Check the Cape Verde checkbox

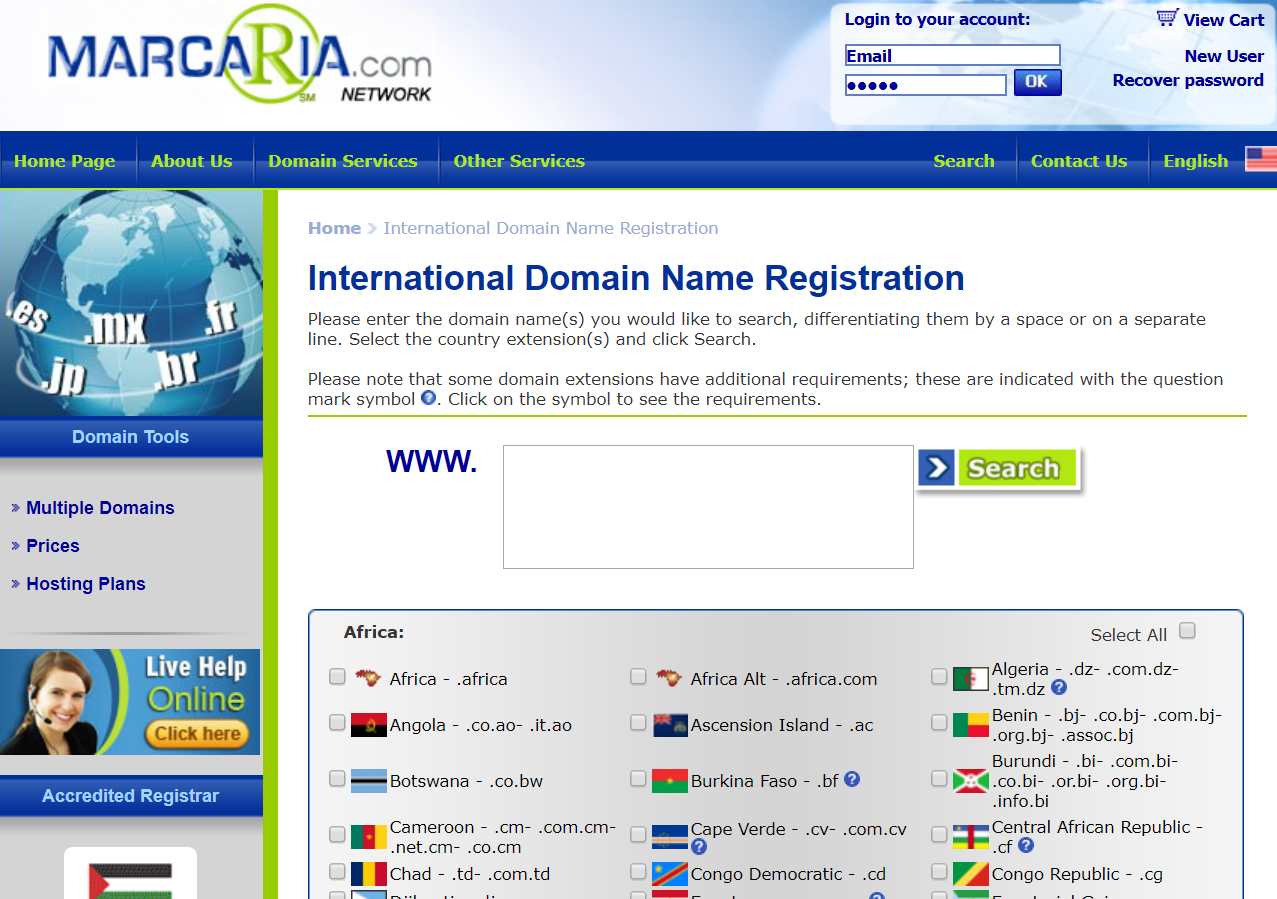click(x=638, y=834)
